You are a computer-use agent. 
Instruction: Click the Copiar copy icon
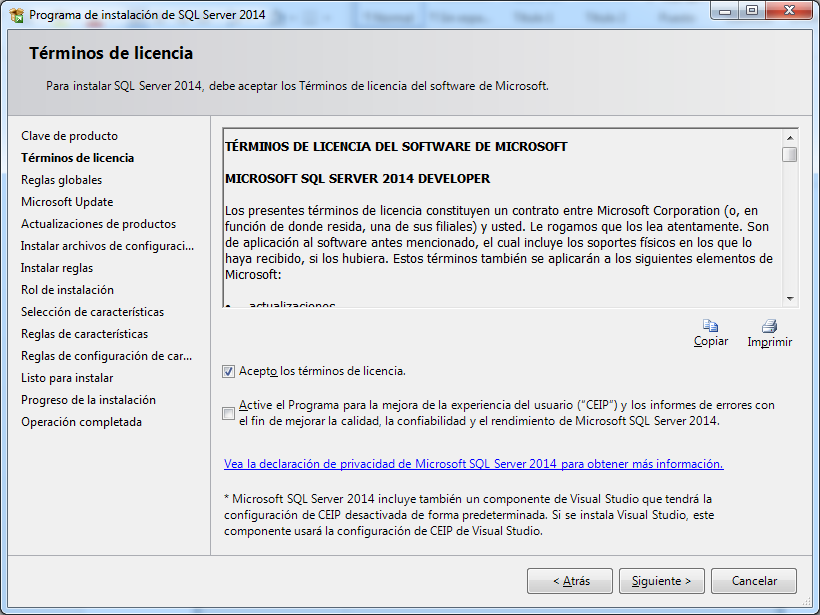pos(710,326)
